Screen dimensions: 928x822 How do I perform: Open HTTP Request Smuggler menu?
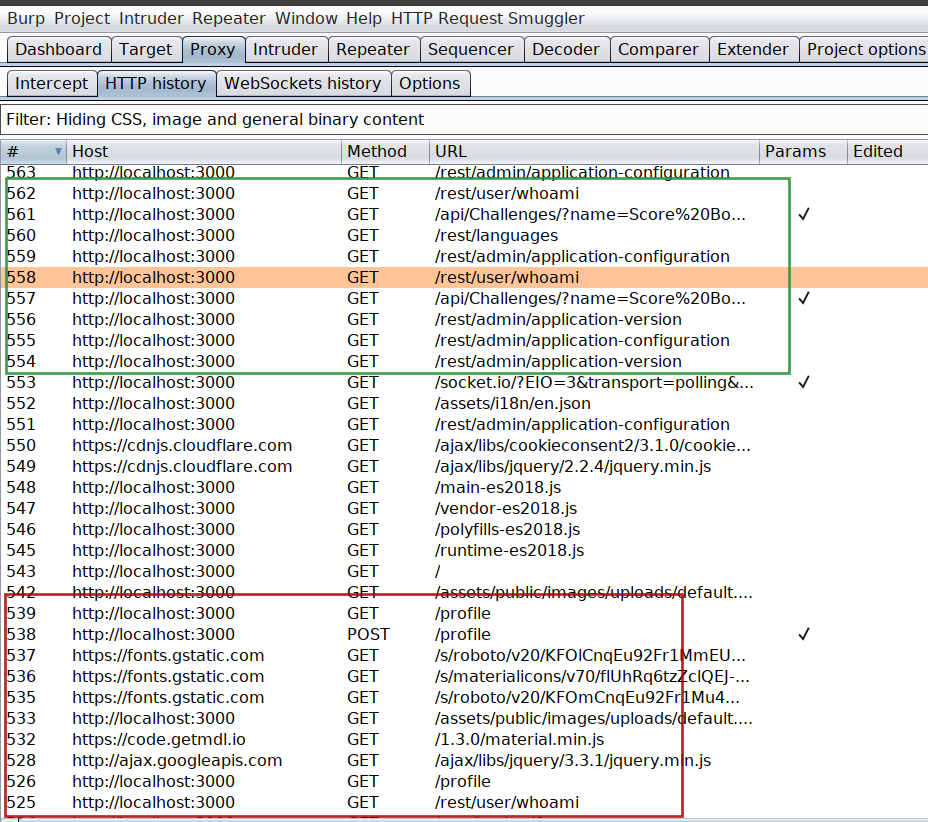click(488, 18)
